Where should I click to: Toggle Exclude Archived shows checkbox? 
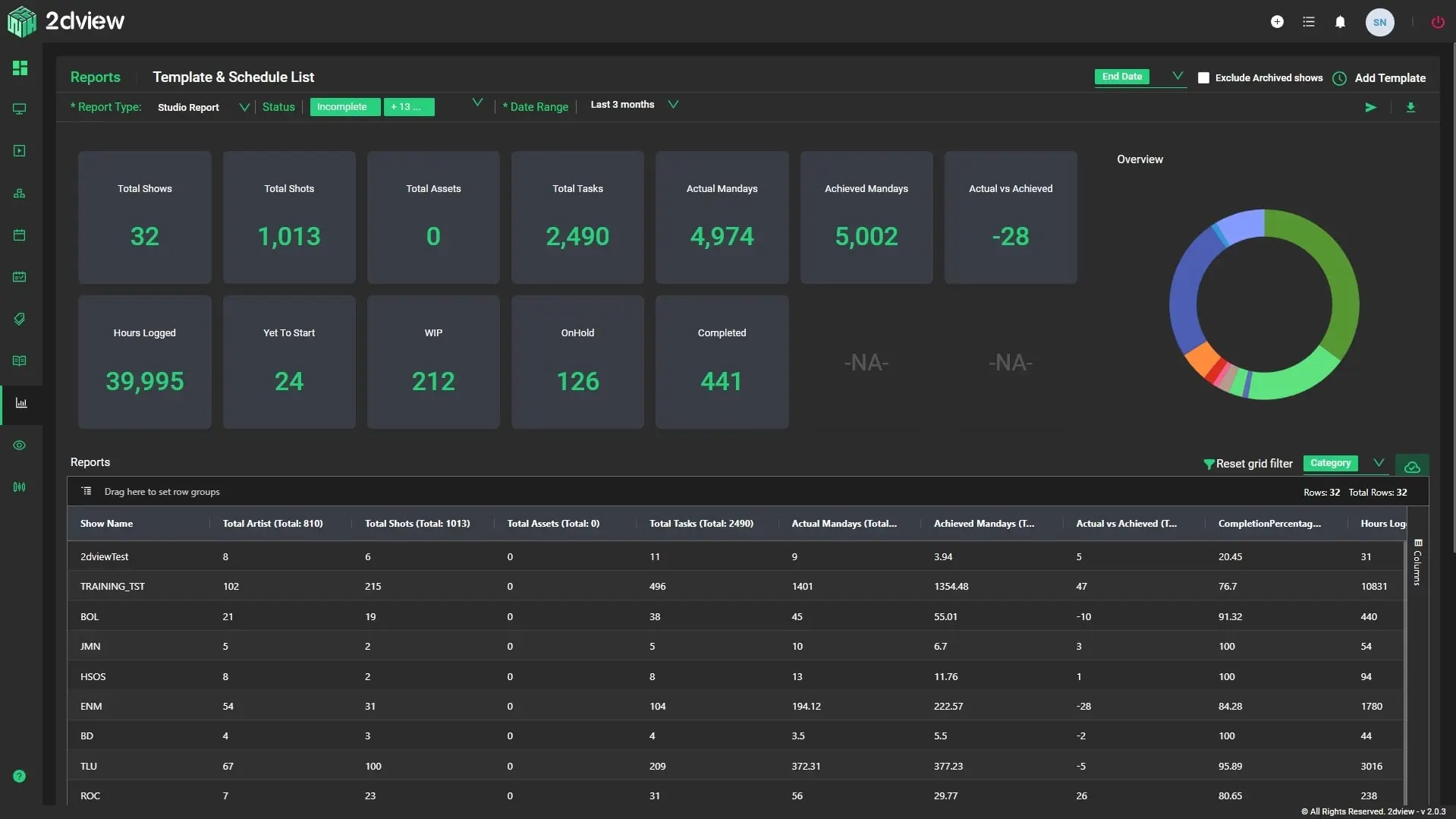click(1203, 78)
